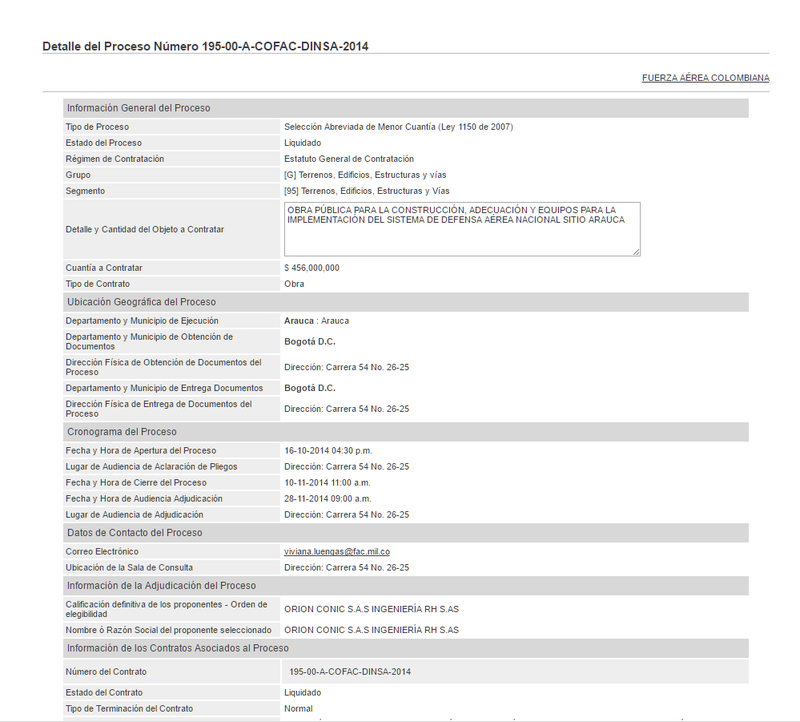The height and width of the screenshot is (722, 800).
Task: Select address beside Dirección Física de Obtención
Action: (x=346, y=367)
